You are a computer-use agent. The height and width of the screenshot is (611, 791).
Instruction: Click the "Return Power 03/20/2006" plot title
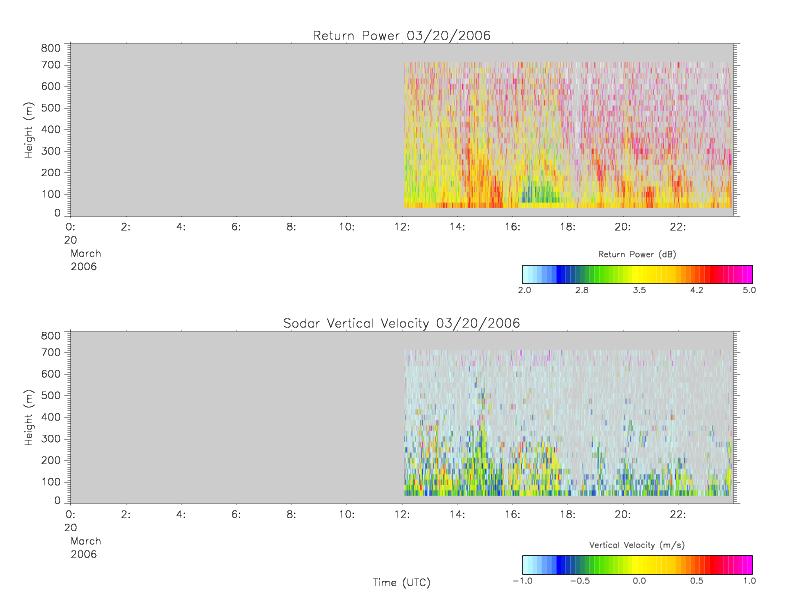tap(402, 36)
